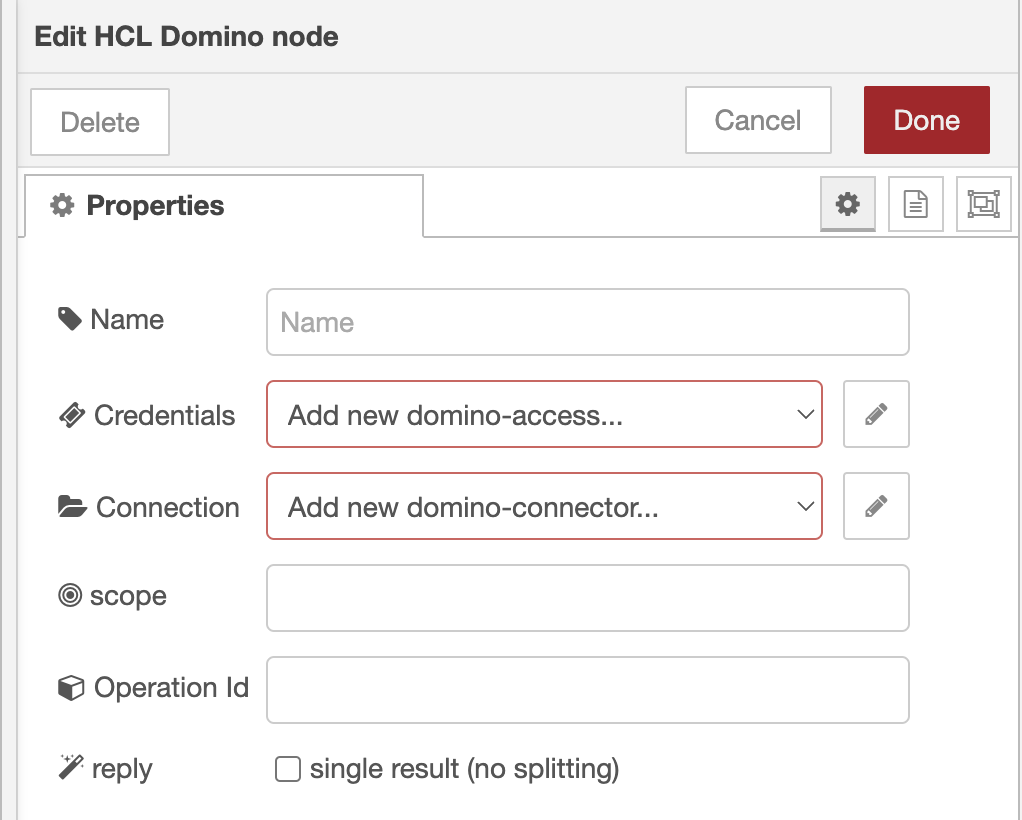Image resolution: width=1022 pixels, height=820 pixels.
Task: Open node properties gear icon tab
Action: 847,204
